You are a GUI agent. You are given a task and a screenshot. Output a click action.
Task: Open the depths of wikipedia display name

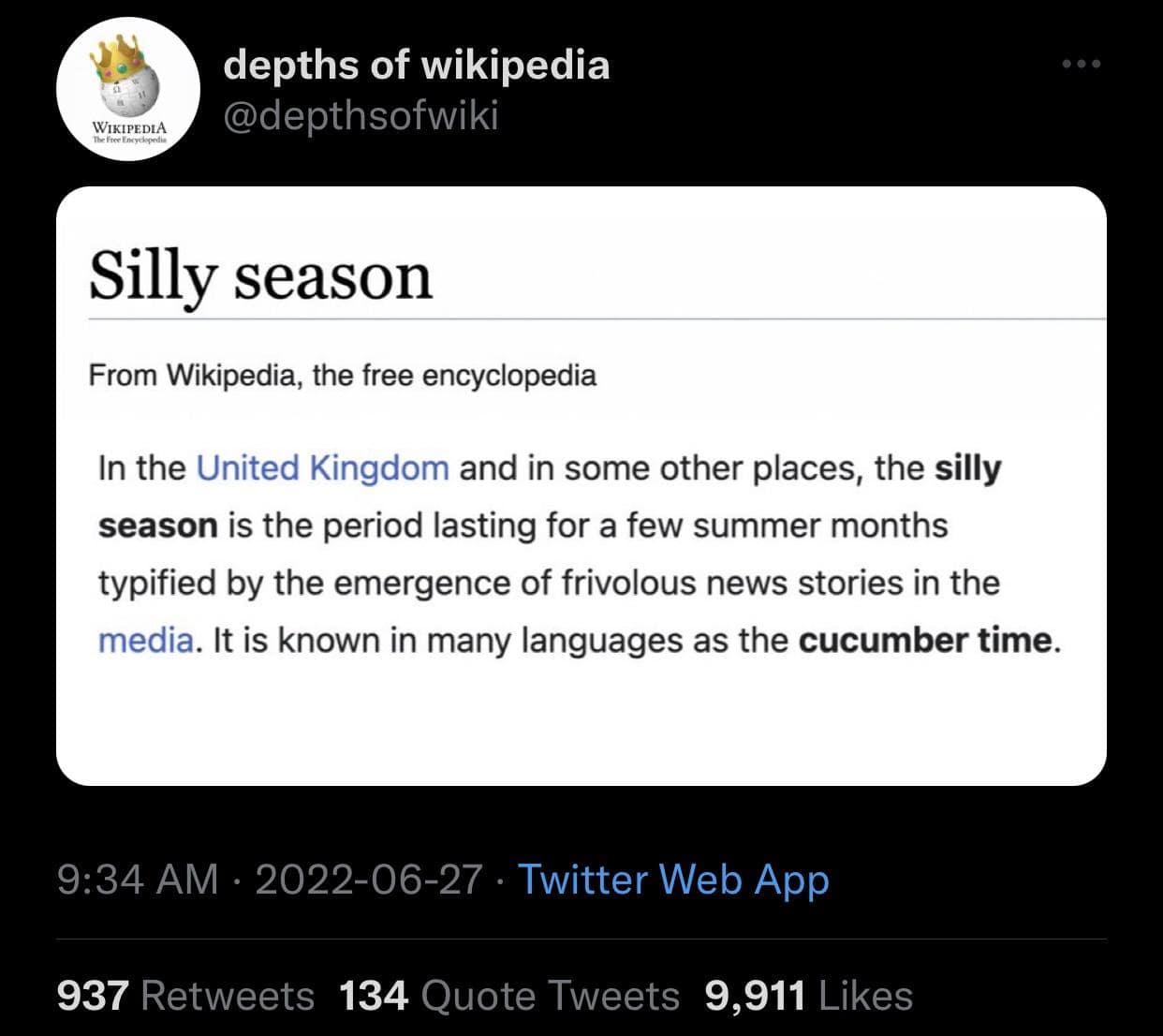click(417, 65)
